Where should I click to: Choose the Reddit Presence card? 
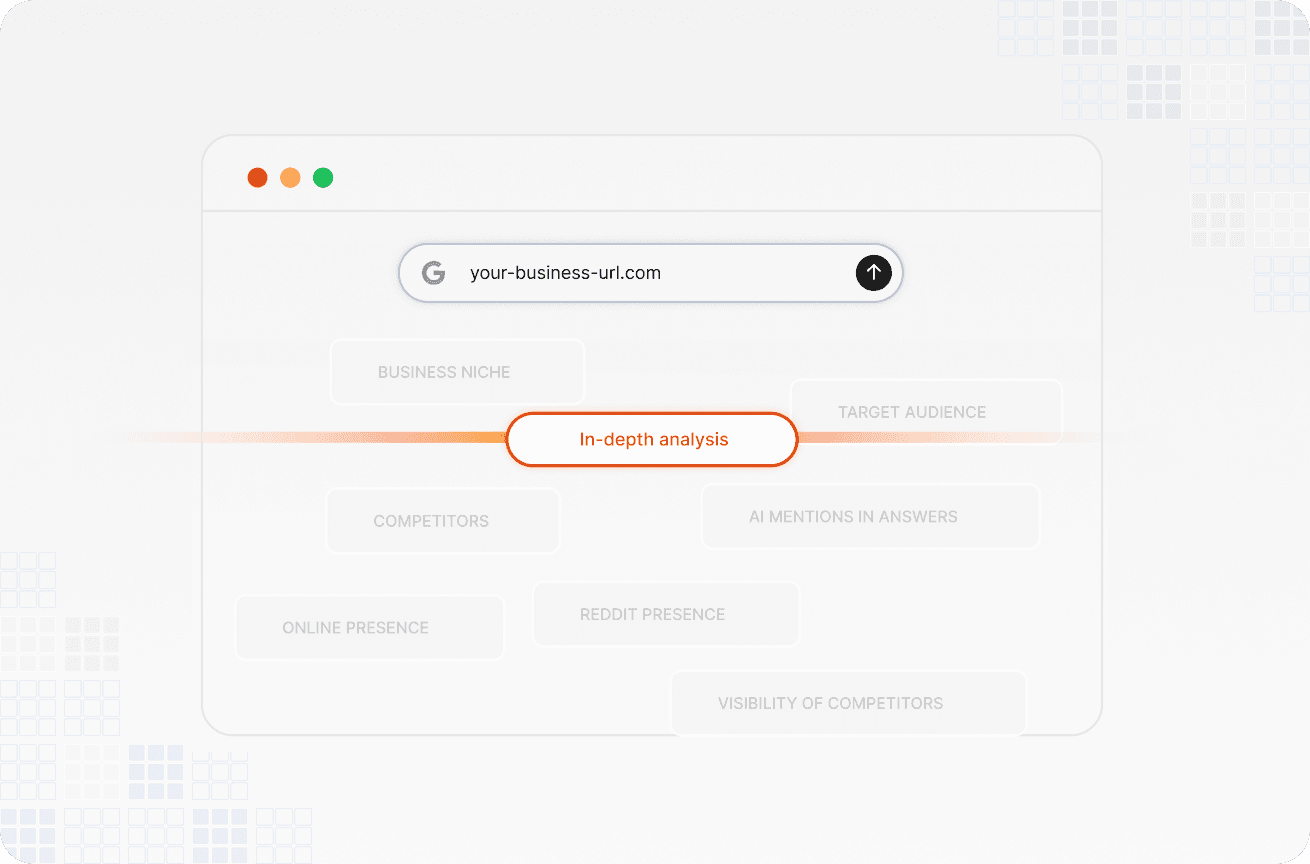665,614
